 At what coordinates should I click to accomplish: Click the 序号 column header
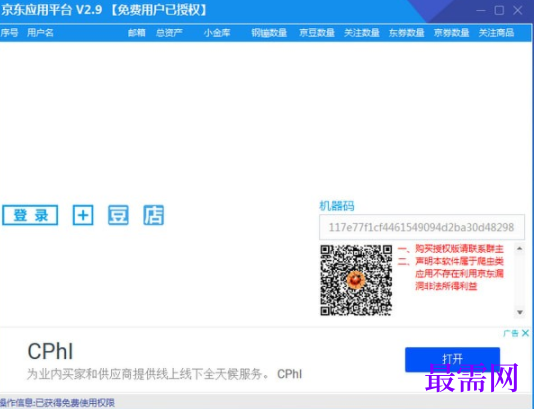(x=9, y=33)
